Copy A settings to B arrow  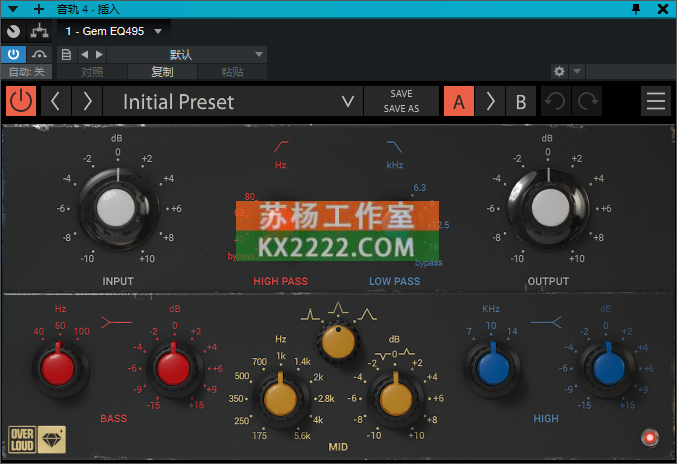[490, 101]
